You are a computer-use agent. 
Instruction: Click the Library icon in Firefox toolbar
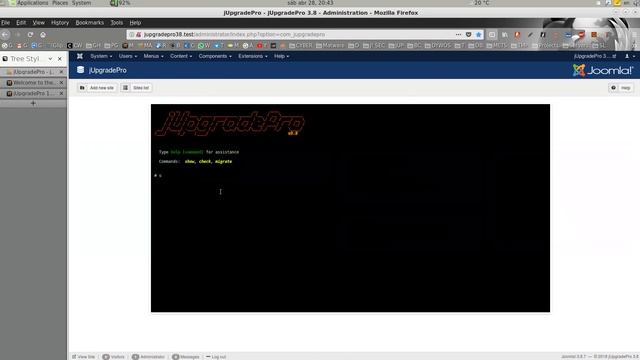pyautogui.click(x=504, y=35)
